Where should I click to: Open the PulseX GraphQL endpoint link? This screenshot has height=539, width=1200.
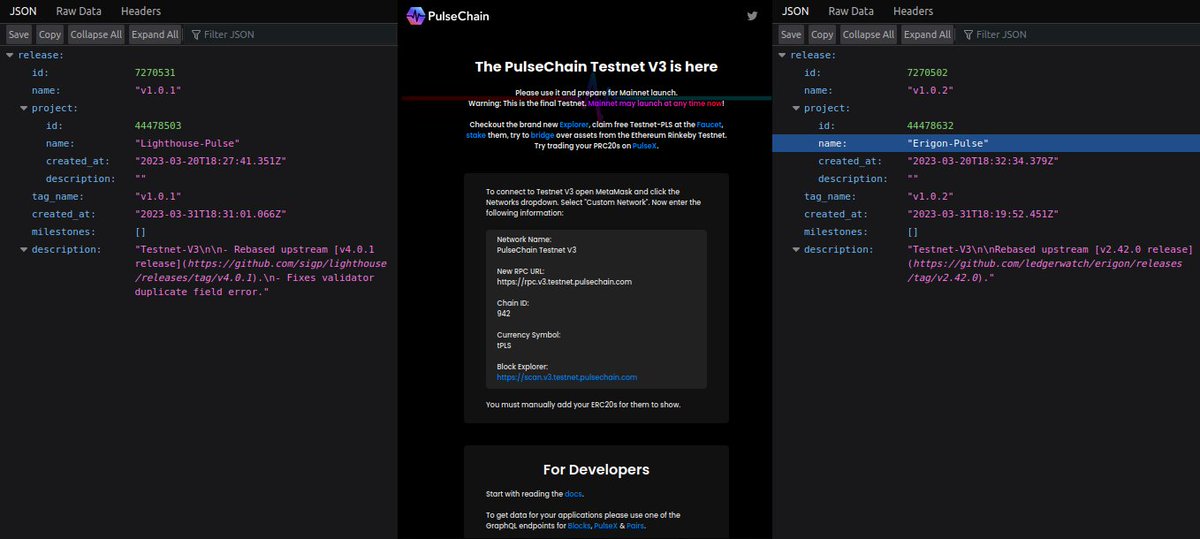606,525
